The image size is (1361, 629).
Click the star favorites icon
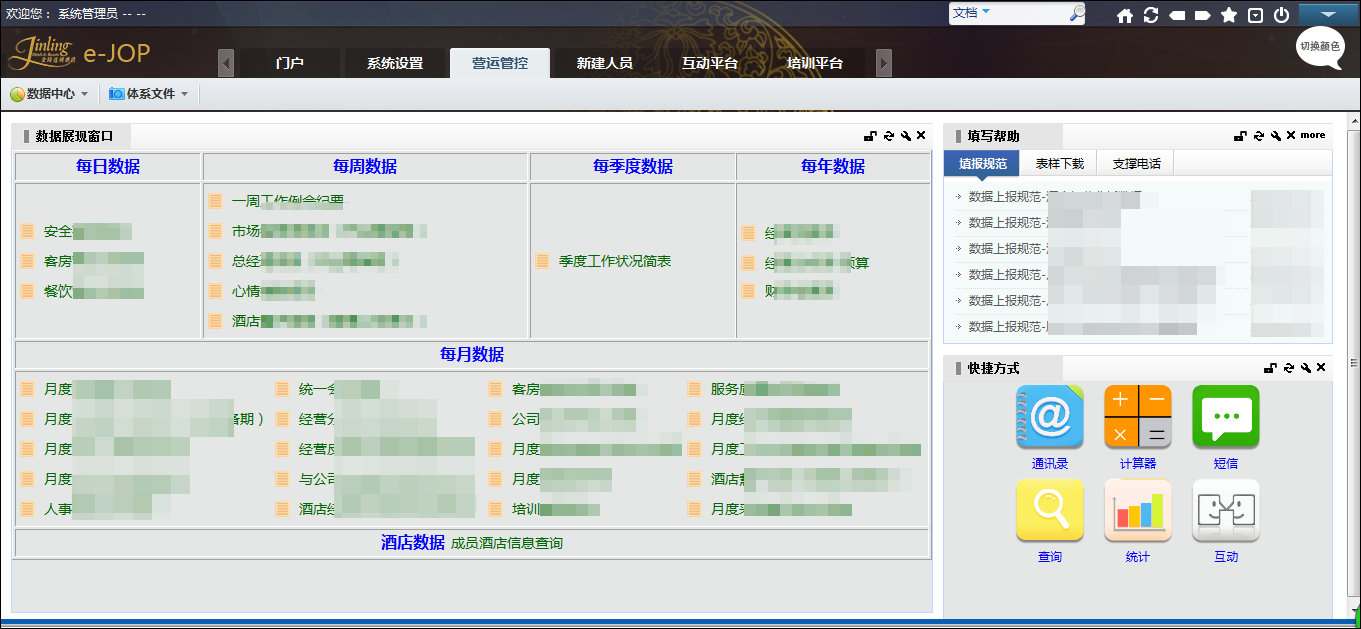(1229, 15)
